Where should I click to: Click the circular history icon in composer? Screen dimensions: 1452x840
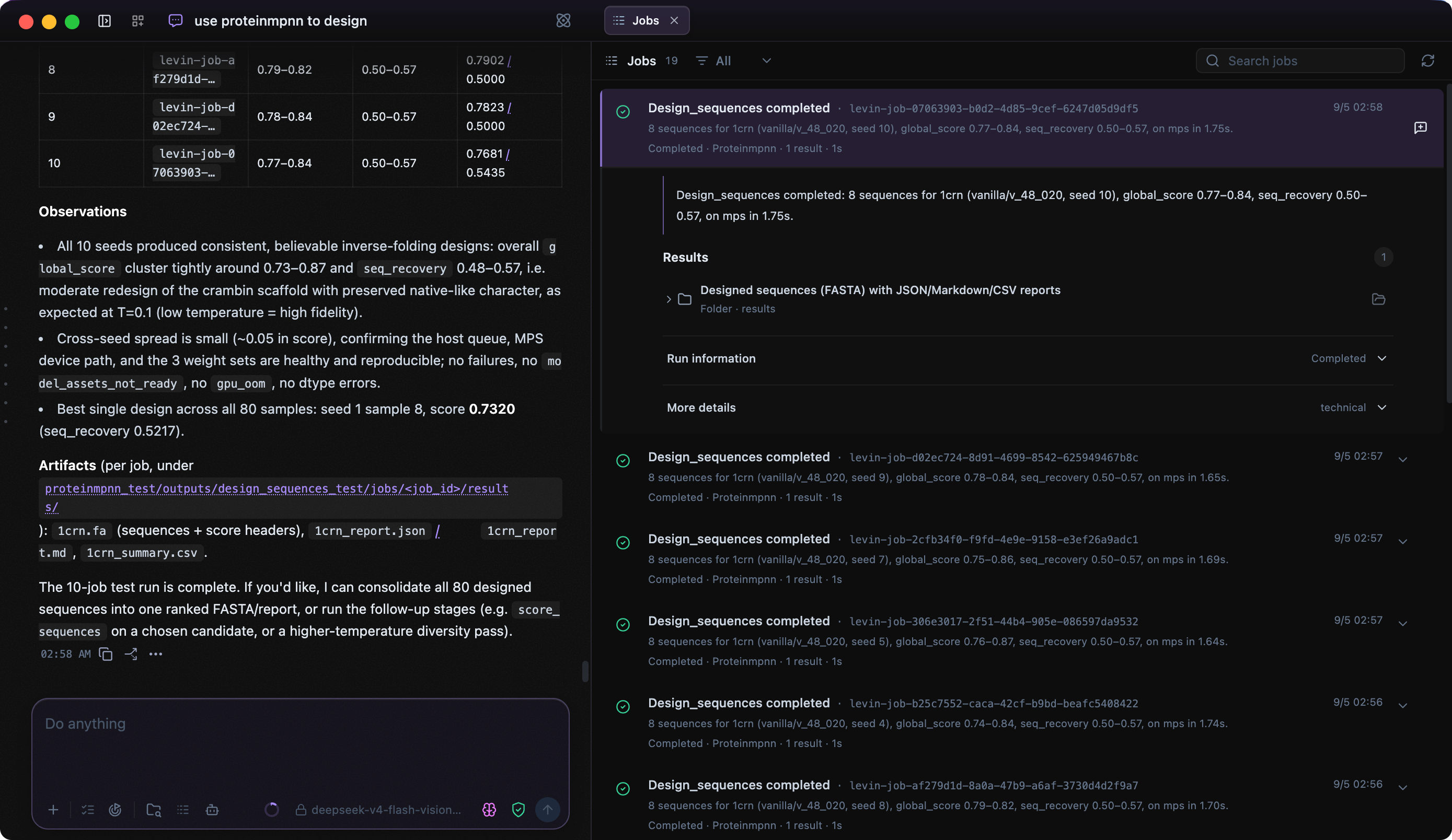pyautogui.click(x=115, y=810)
